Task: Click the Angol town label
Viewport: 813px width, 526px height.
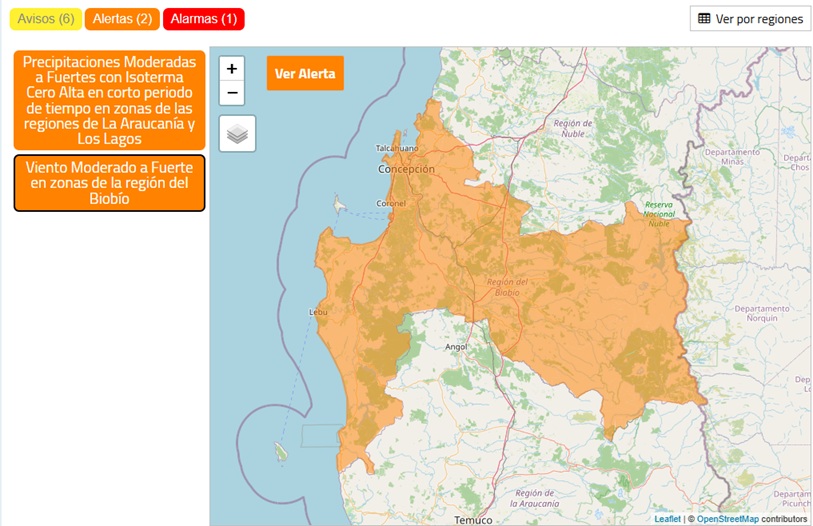Action: (456, 347)
